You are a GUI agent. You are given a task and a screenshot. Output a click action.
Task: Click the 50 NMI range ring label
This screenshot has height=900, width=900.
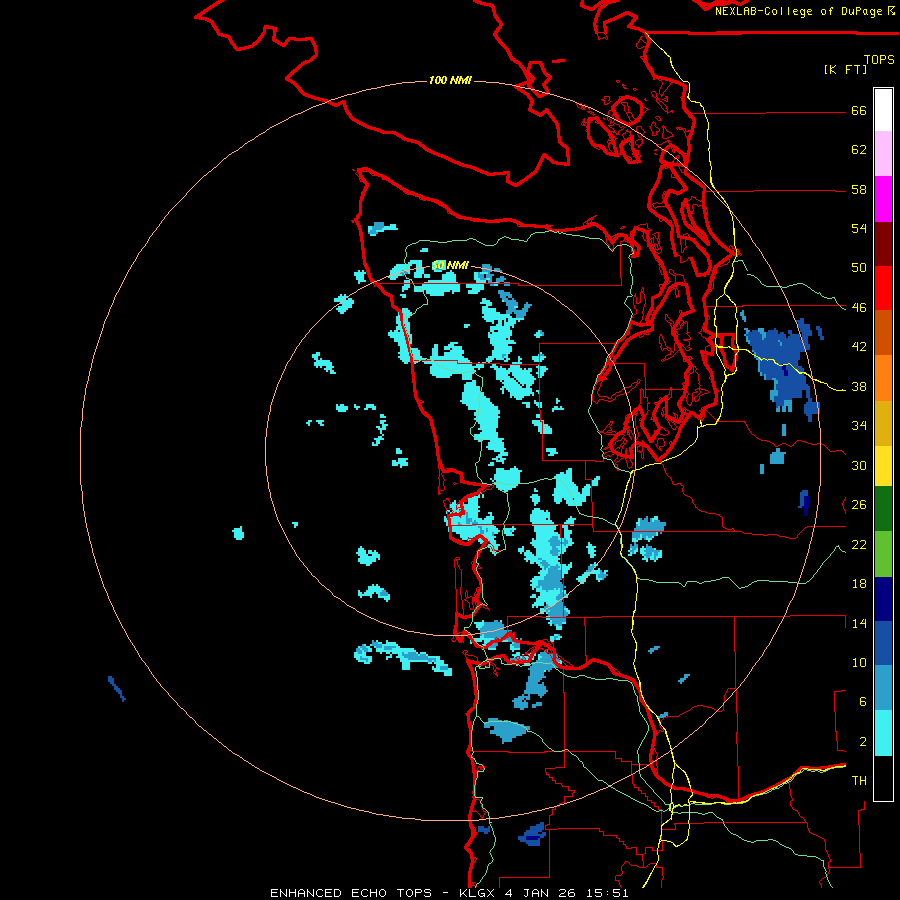(450, 265)
